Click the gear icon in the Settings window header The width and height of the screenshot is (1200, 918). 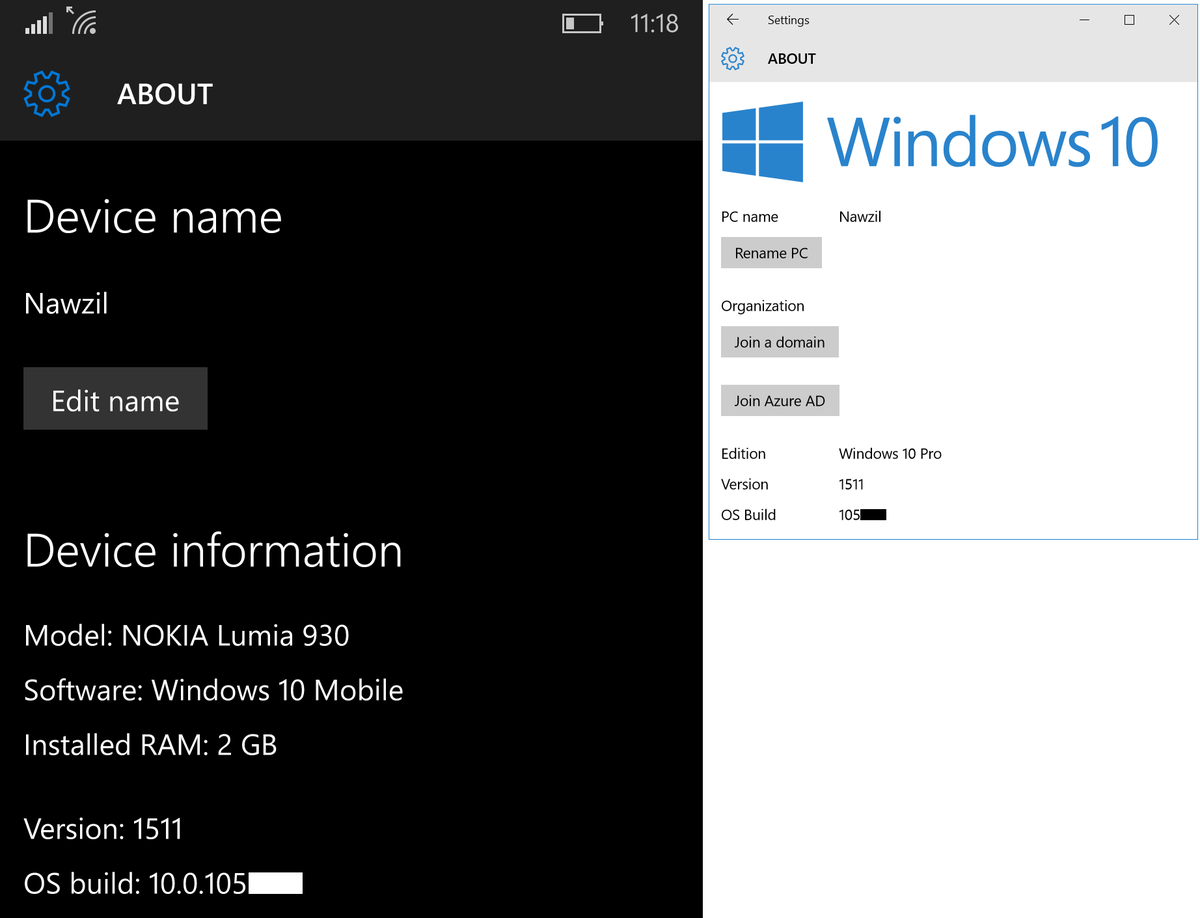(733, 58)
